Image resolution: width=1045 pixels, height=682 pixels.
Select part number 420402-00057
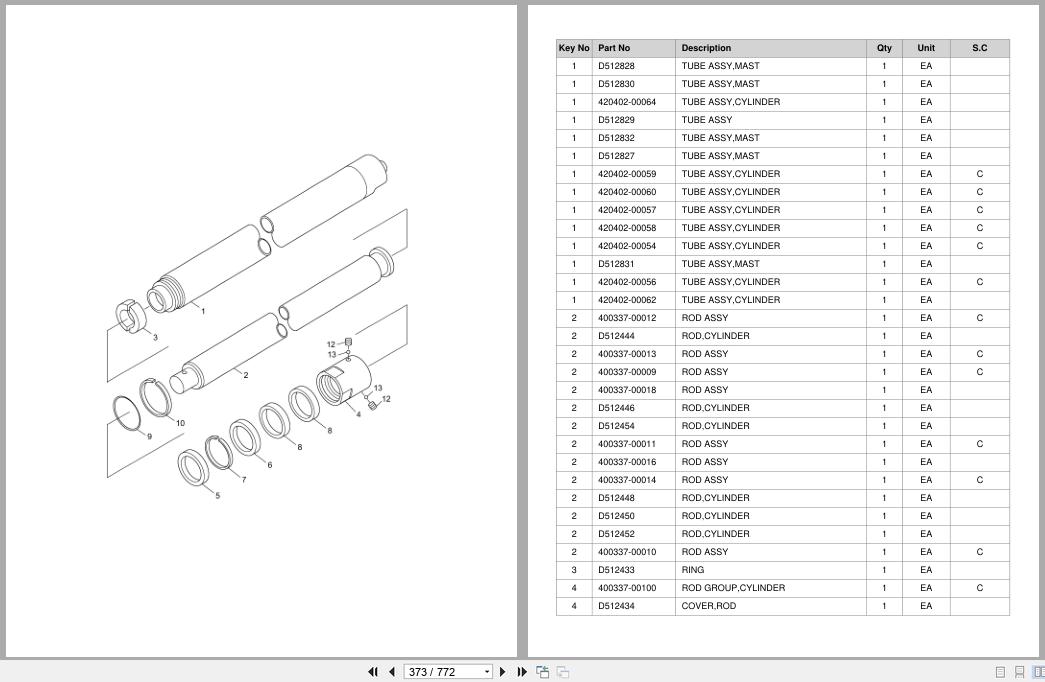point(626,210)
